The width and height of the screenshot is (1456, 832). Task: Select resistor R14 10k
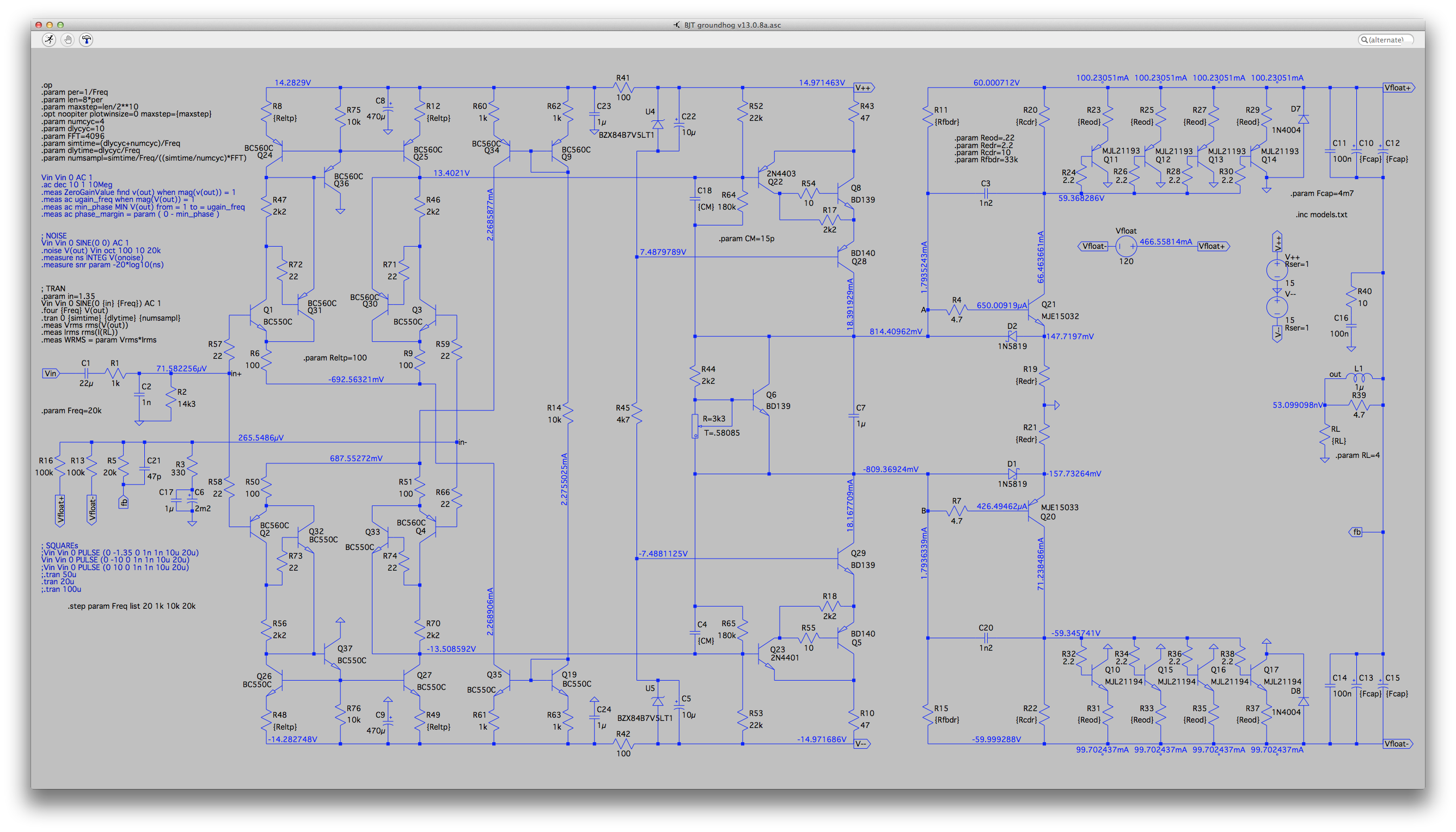(567, 414)
